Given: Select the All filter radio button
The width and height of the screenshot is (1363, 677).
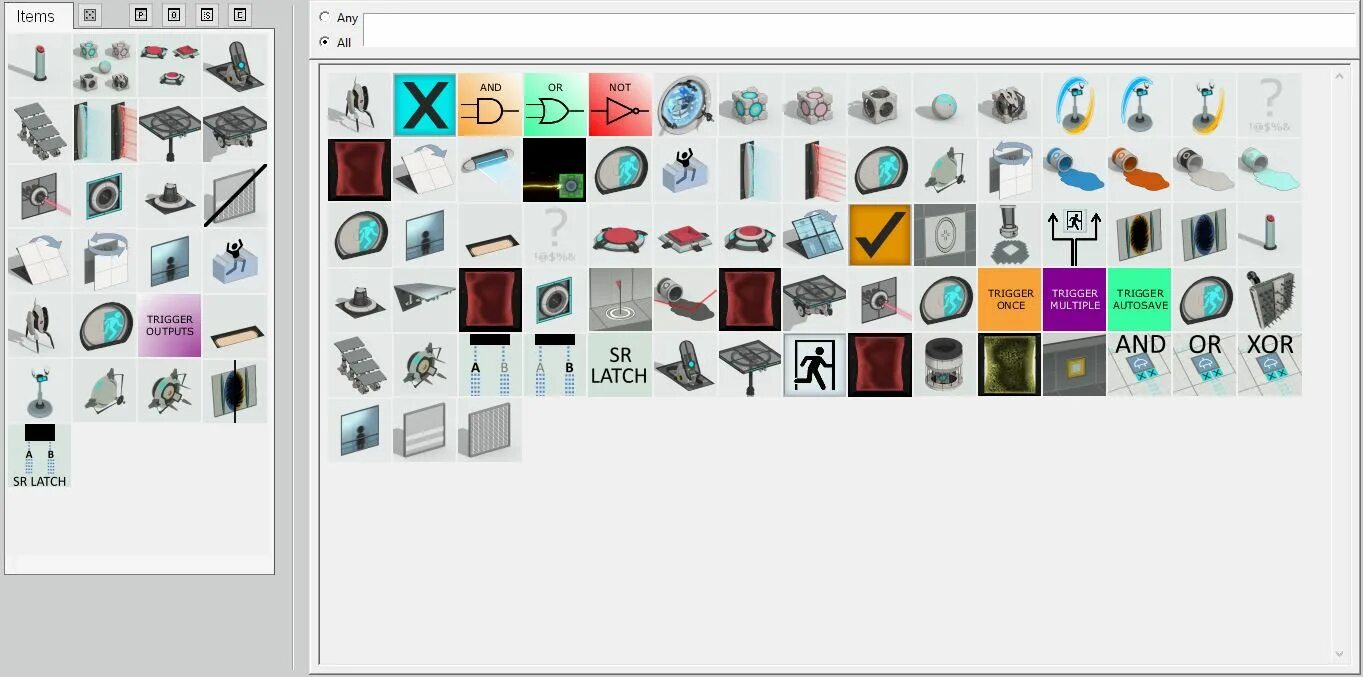Looking at the screenshot, I should pyautogui.click(x=324, y=42).
